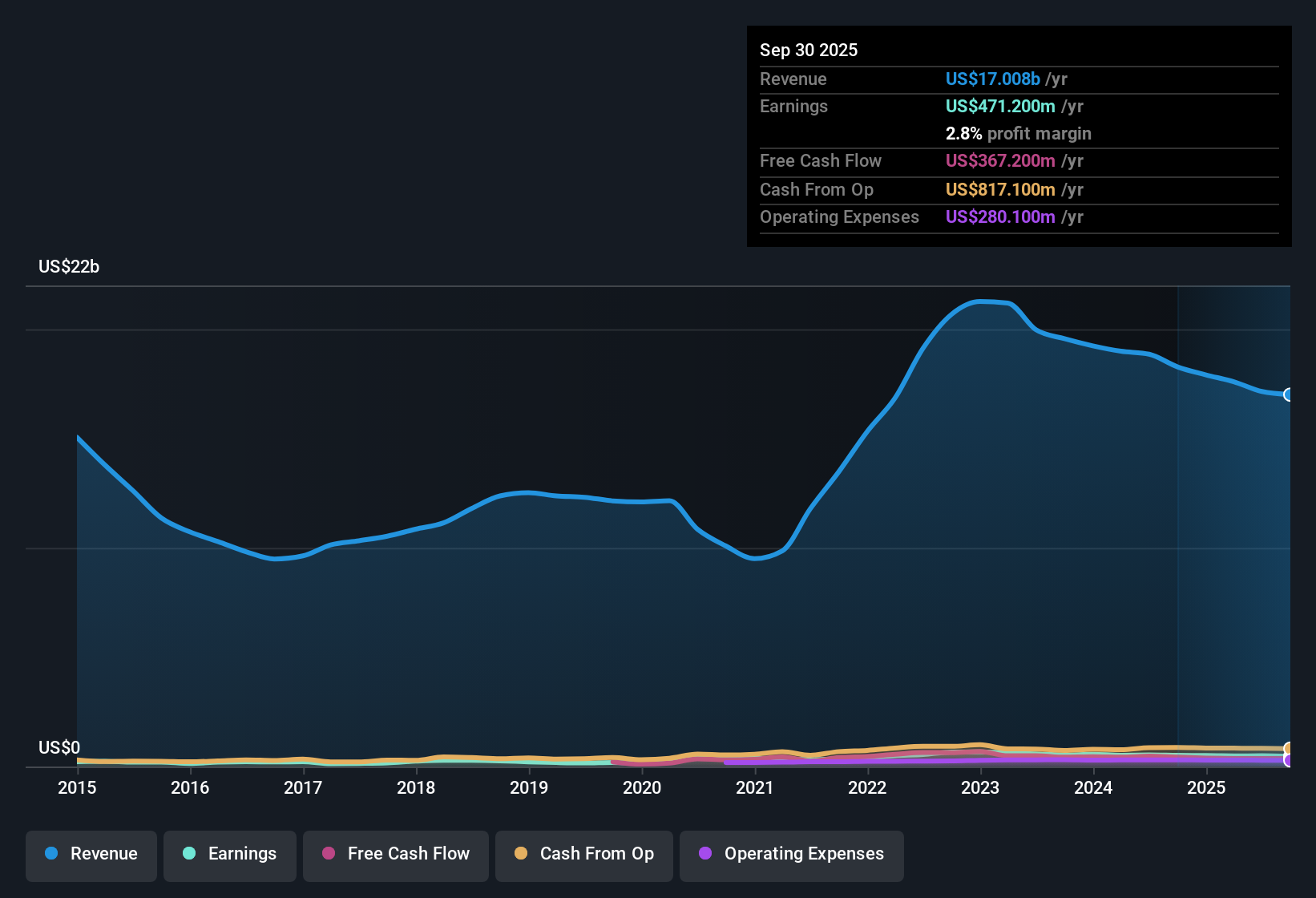Click the US$22b gridline label
This screenshot has height=898, width=1316.
[69, 266]
